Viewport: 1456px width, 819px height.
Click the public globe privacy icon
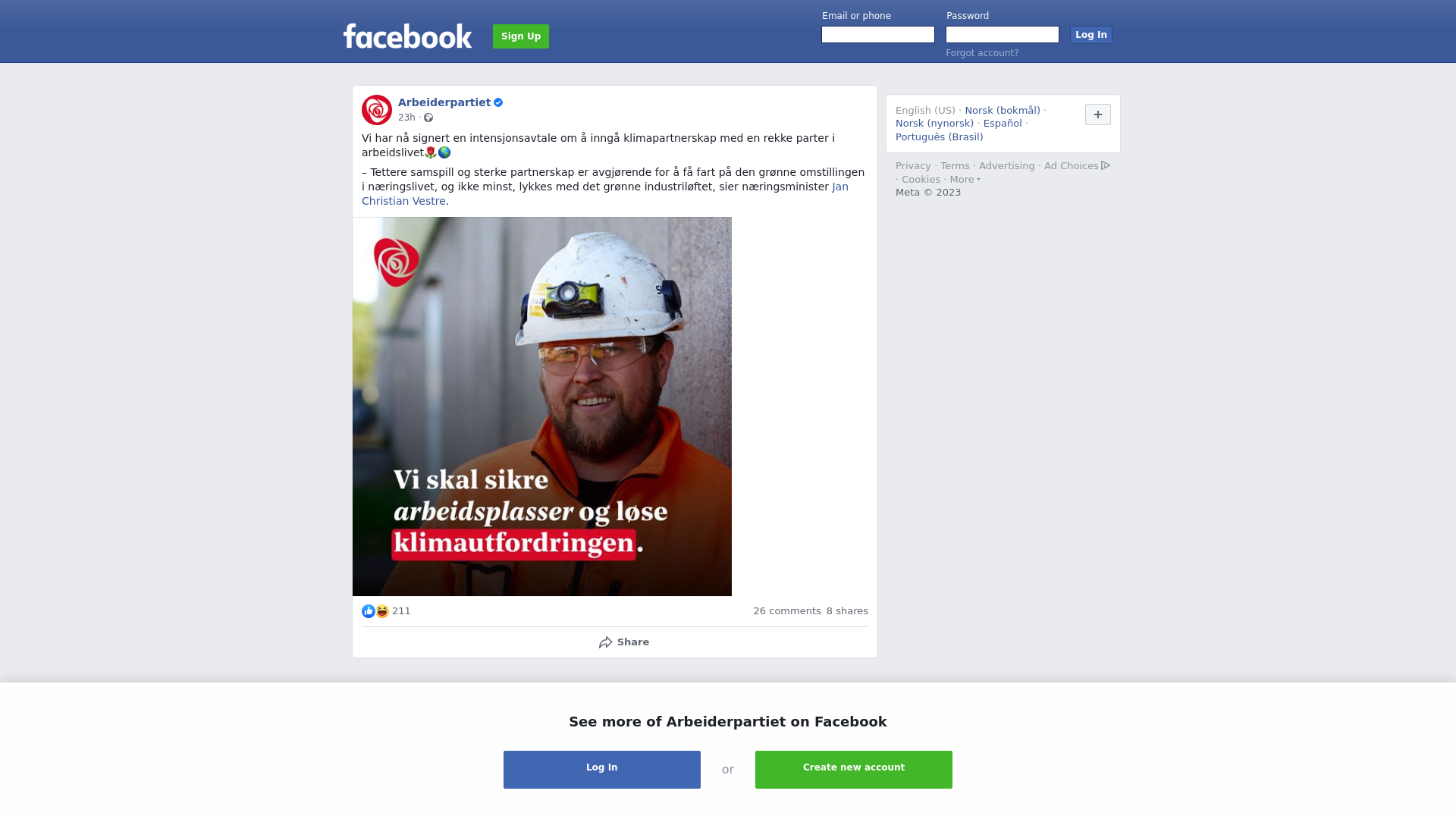428,118
